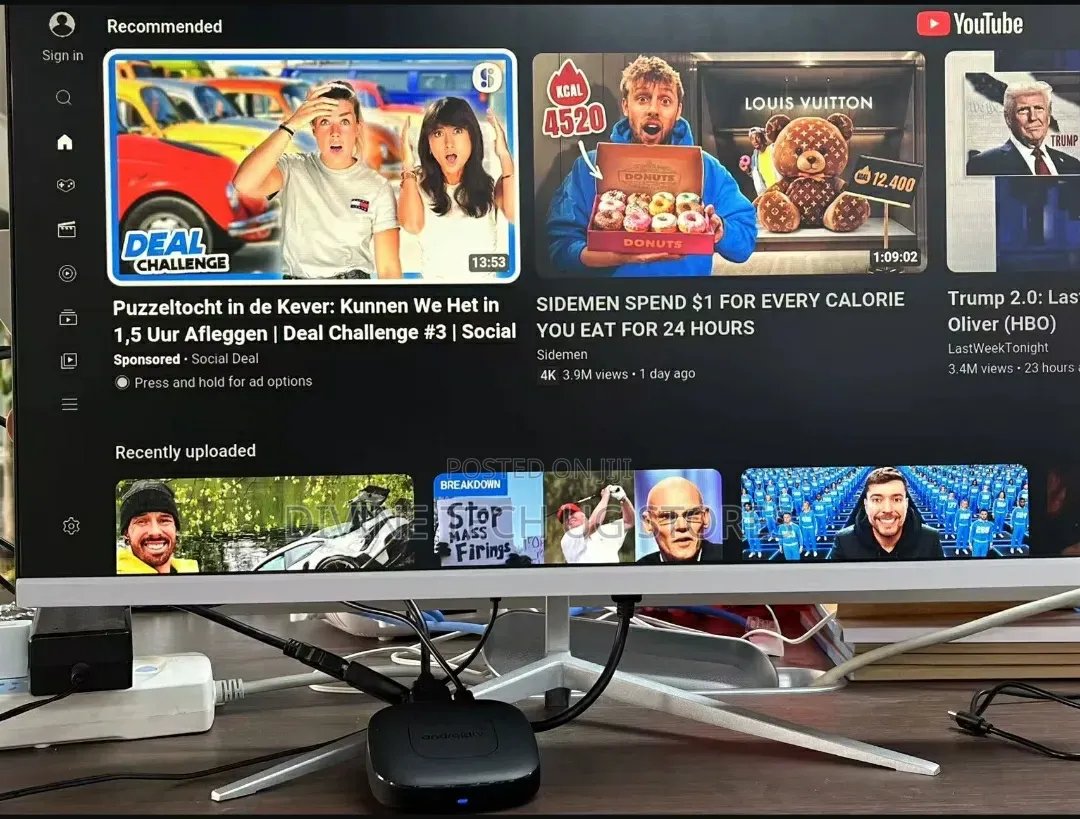This screenshot has height=819, width=1080.
Task: Open the Sign in account icon
Action: point(62,25)
